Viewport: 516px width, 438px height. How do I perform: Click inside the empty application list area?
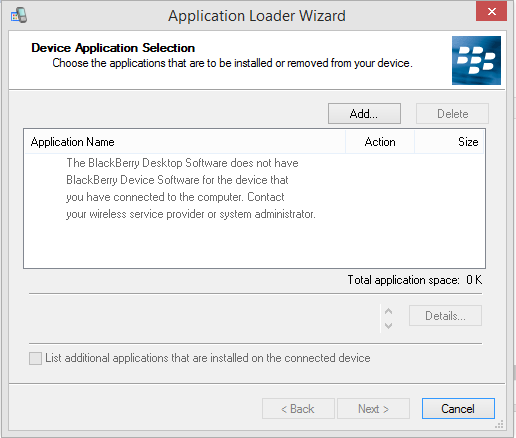pyautogui.click(x=254, y=243)
